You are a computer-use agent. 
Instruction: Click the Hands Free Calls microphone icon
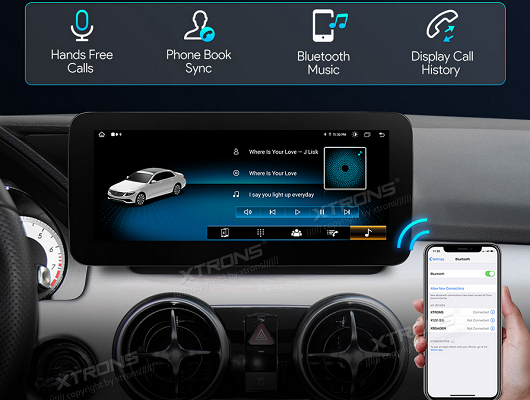(x=82, y=25)
